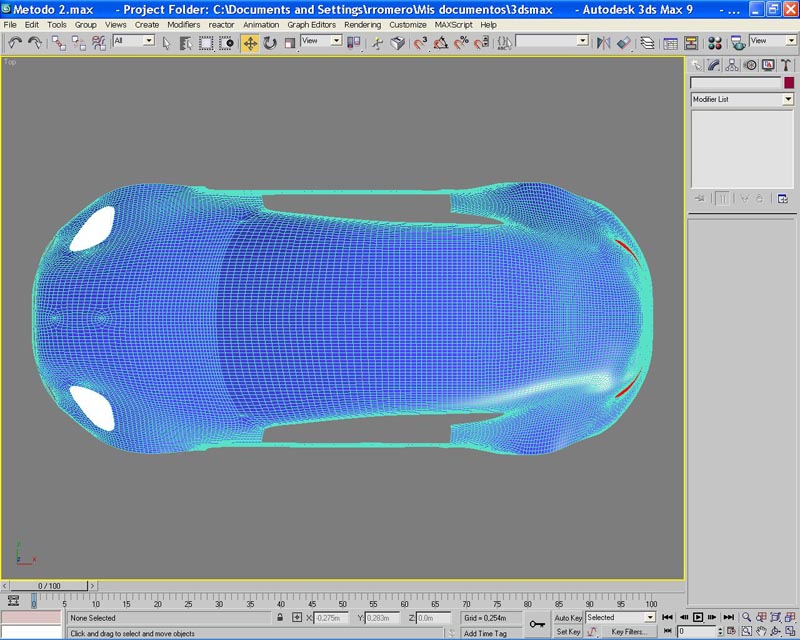Toggle the 3D Snaps button
Image resolution: width=800 pixels, height=640 pixels.
(420, 43)
